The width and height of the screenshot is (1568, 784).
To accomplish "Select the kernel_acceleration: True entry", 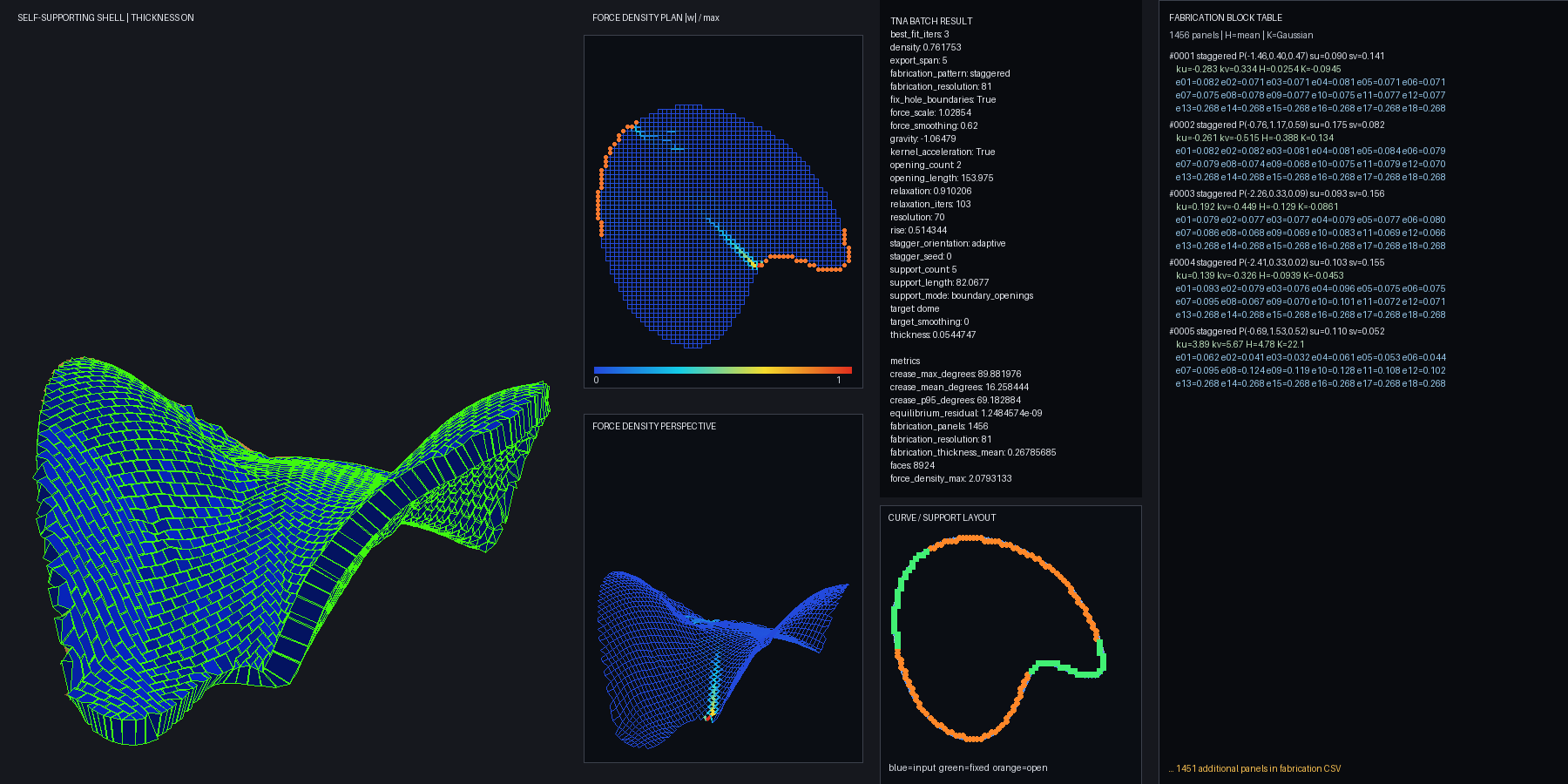I will coord(943,152).
